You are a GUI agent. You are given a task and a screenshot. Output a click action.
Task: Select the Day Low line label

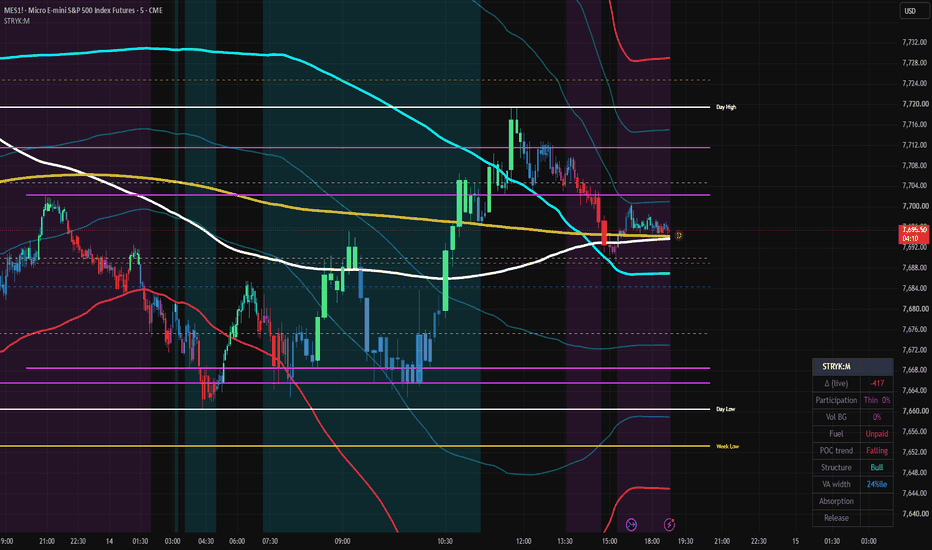pyautogui.click(x=725, y=409)
